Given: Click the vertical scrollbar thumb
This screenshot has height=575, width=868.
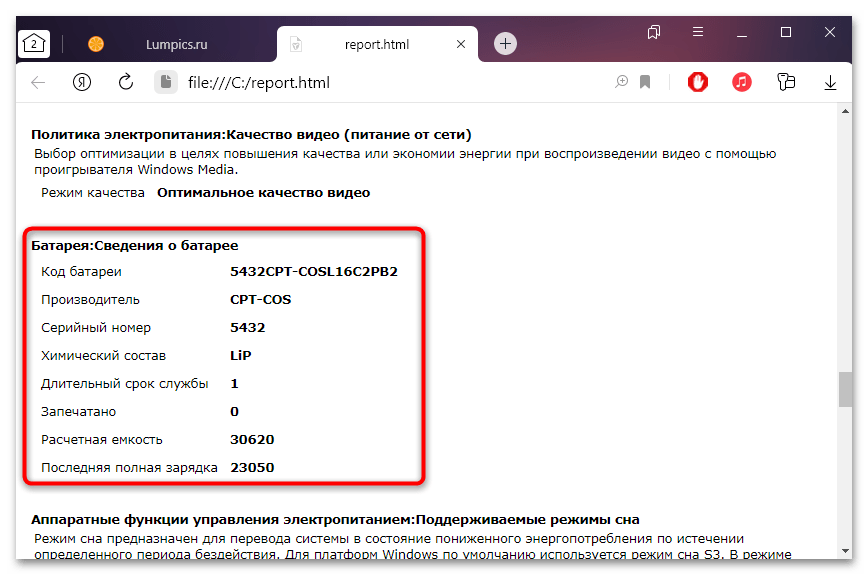Looking at the screenshot, I should [x=845, y=389].
